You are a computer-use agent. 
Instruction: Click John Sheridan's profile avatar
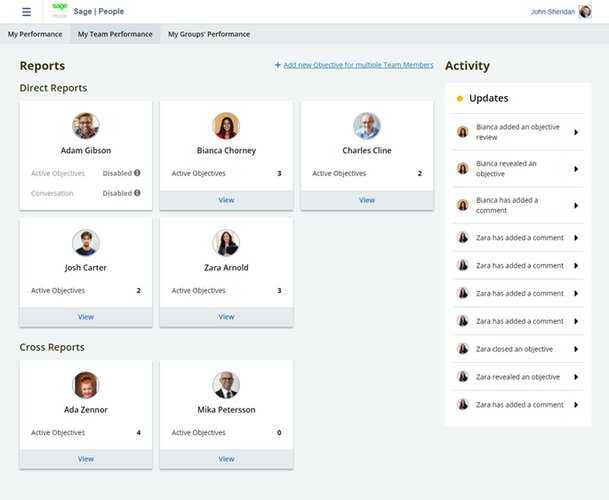(585, 12)
